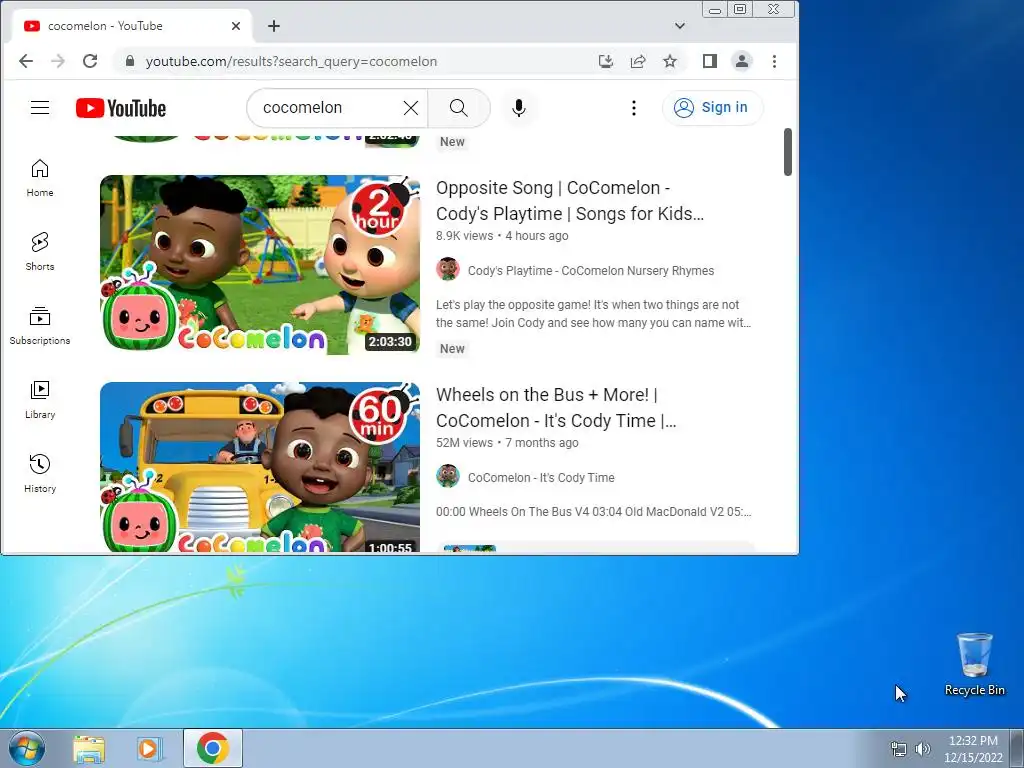Open Shorts in sidebar
This screenshot has height=768, width=1024.
tap(40, 251)
